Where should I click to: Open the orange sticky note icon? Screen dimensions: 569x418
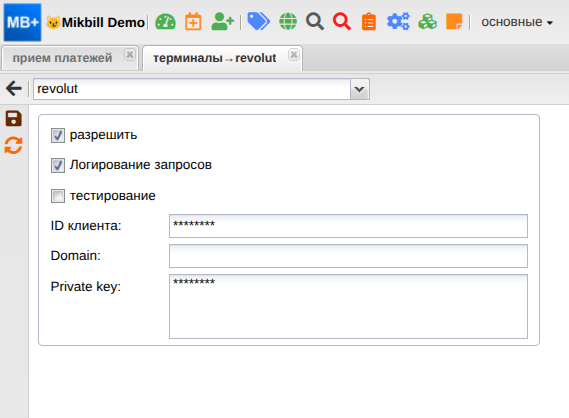(454, 22)
